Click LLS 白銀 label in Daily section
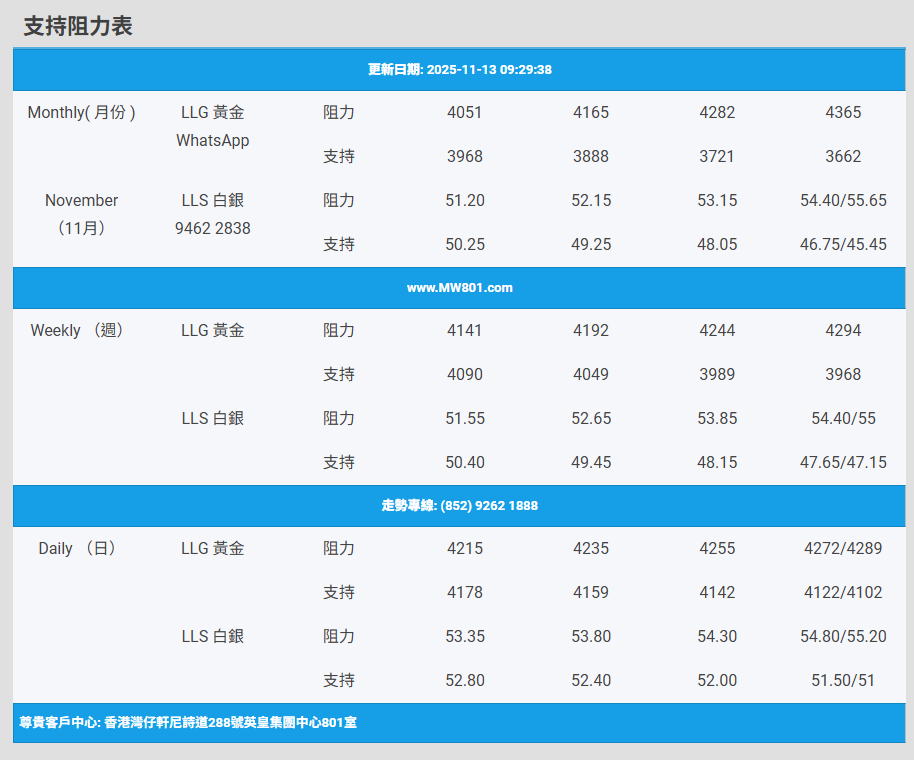Image resolution: width=914 pixels, height=760 pixels. click(x=213, y=637)
